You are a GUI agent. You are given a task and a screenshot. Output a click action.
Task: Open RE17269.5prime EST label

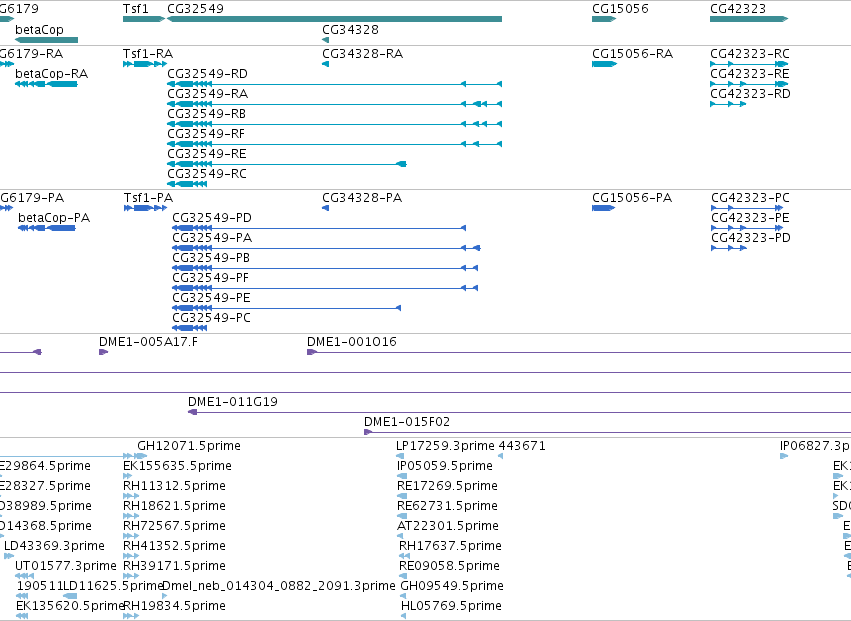tap(447, 486)
